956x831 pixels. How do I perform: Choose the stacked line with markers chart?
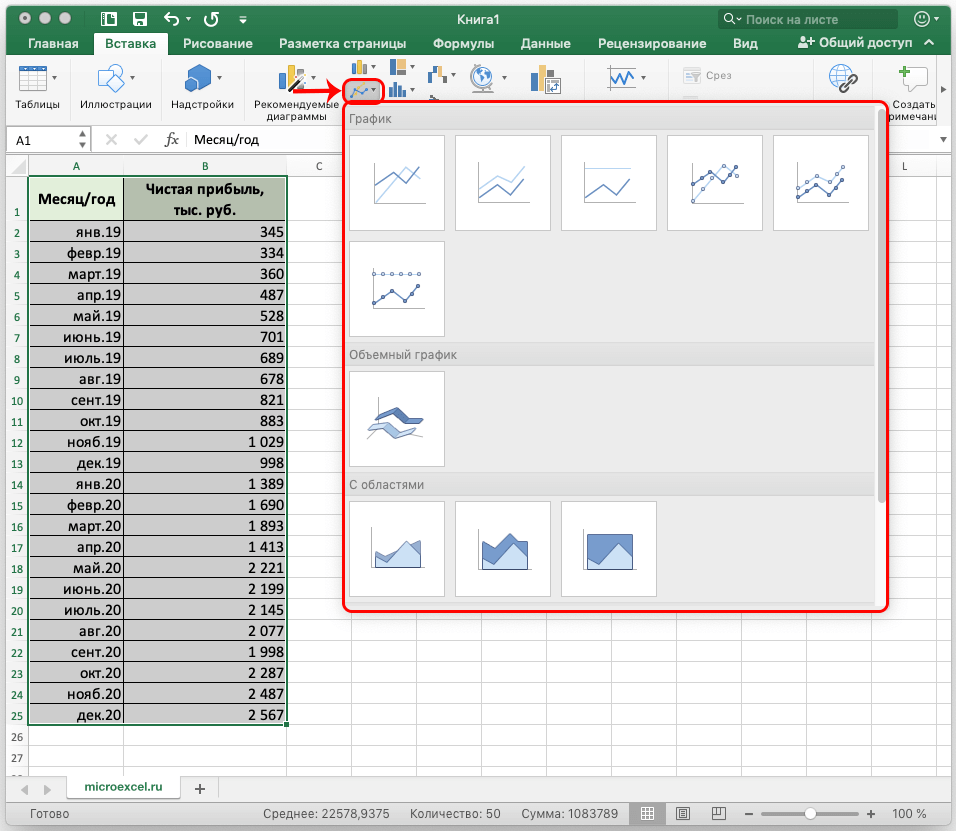click(x=821, y=183)
